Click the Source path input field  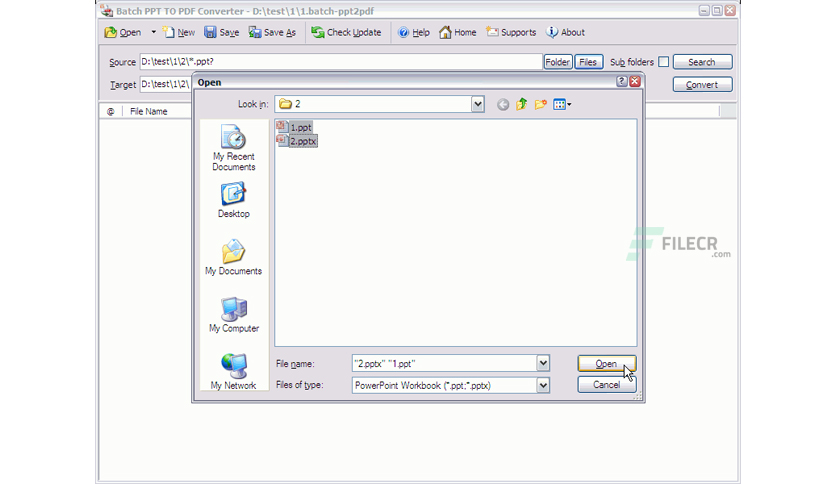pyautogui.click(x=341, y=62)
